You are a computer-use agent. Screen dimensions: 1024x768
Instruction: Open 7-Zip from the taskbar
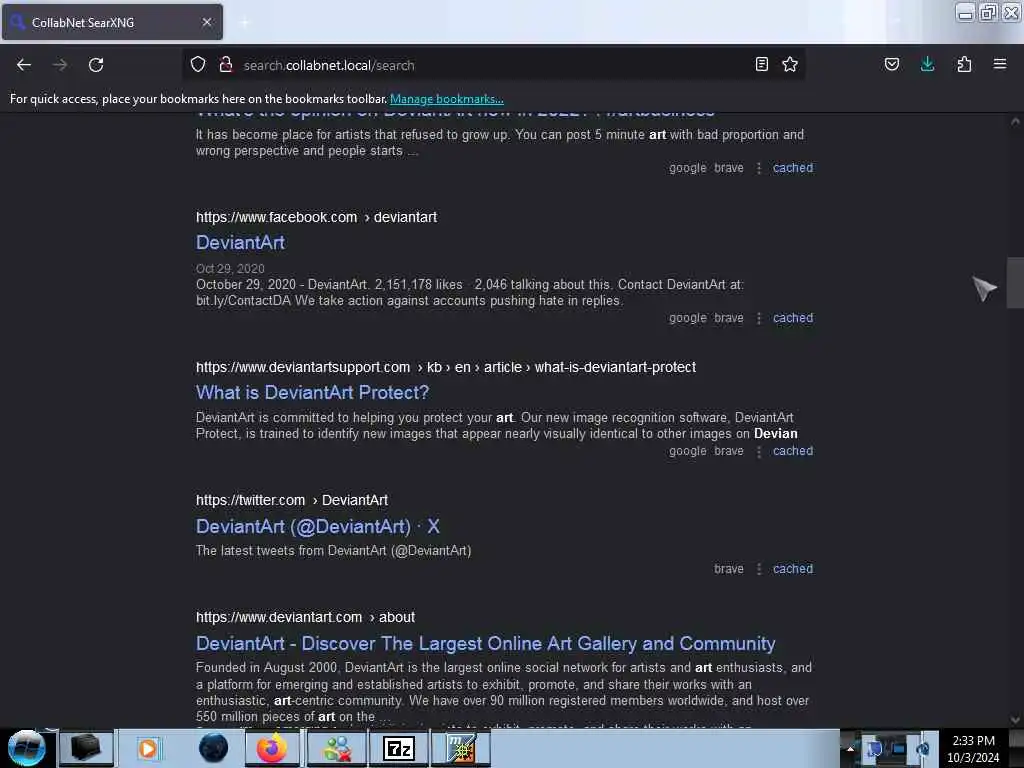(x=399, y=748)
